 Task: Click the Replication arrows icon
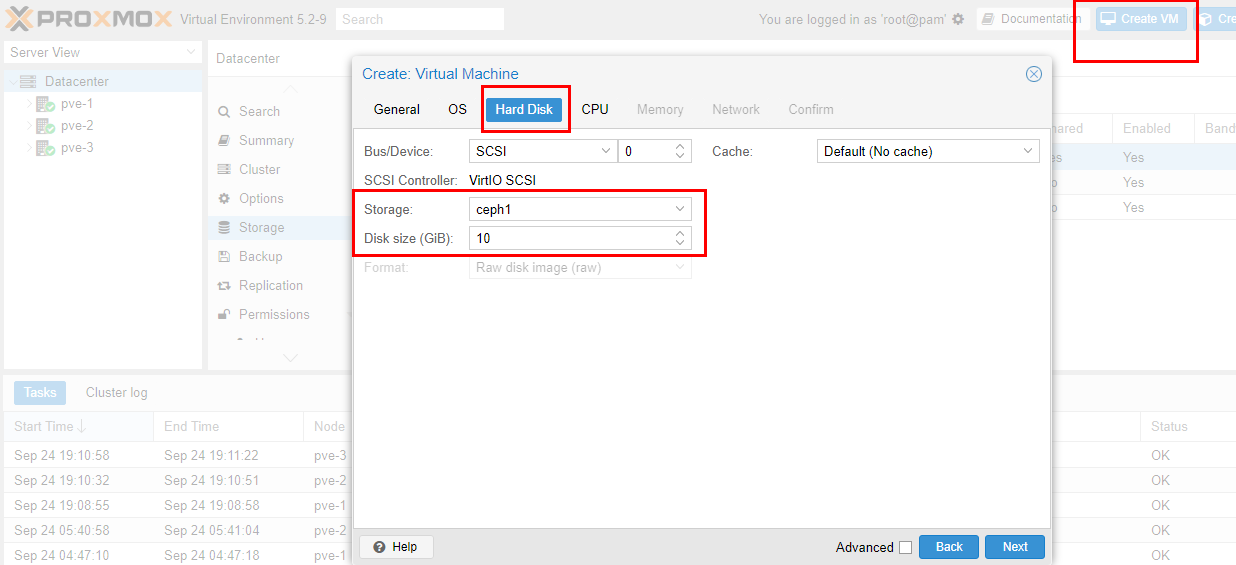[x=224, y=286]
